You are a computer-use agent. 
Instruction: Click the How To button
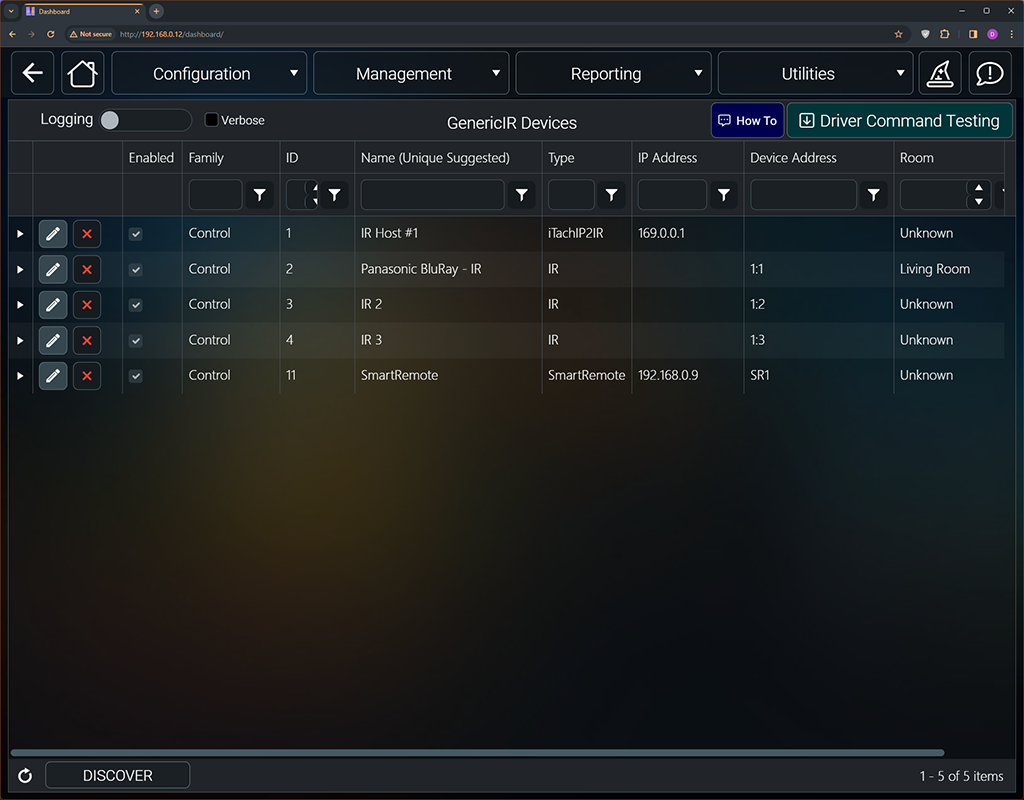[748, 120]
